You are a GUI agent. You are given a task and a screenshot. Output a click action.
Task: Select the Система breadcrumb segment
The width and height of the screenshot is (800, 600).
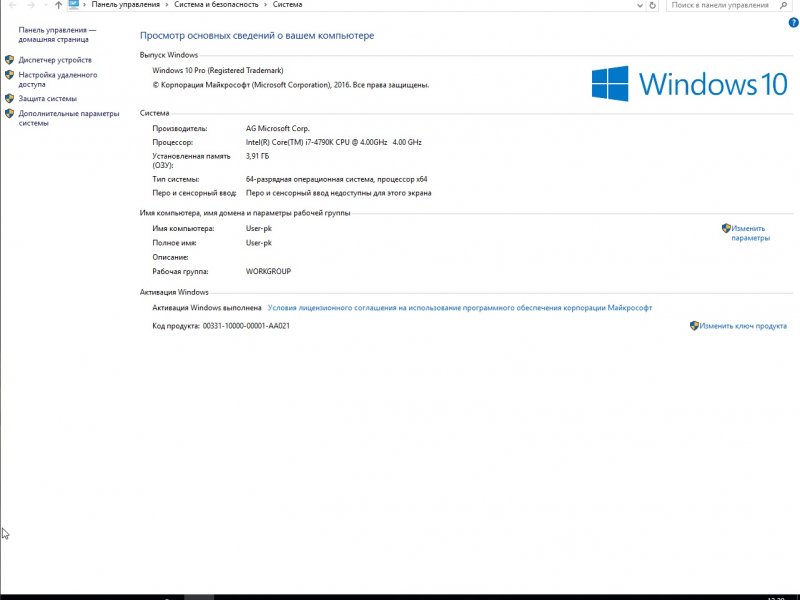[x=287, y=5]
